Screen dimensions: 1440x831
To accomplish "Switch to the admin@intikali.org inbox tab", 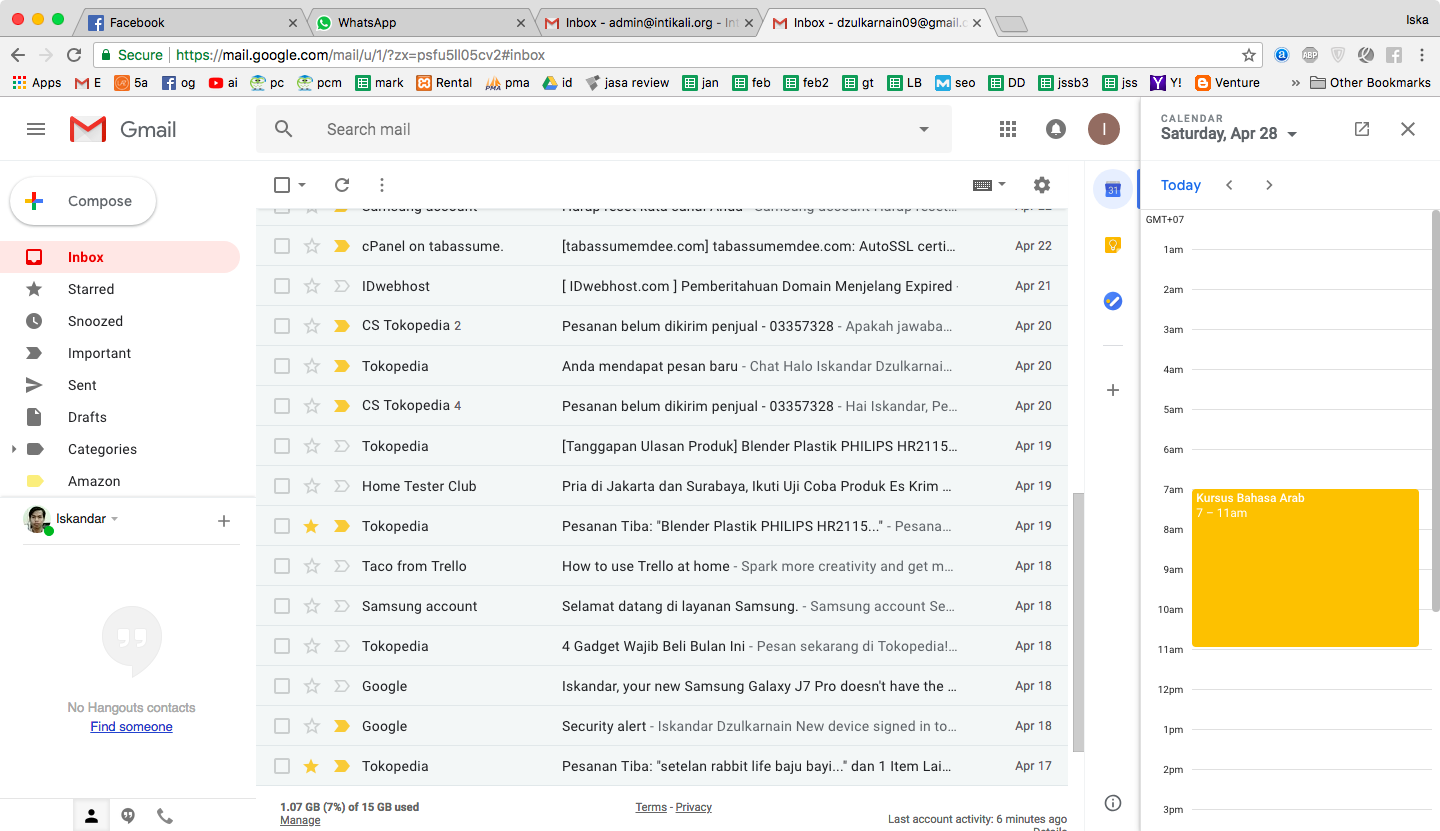I will (645, 20).
